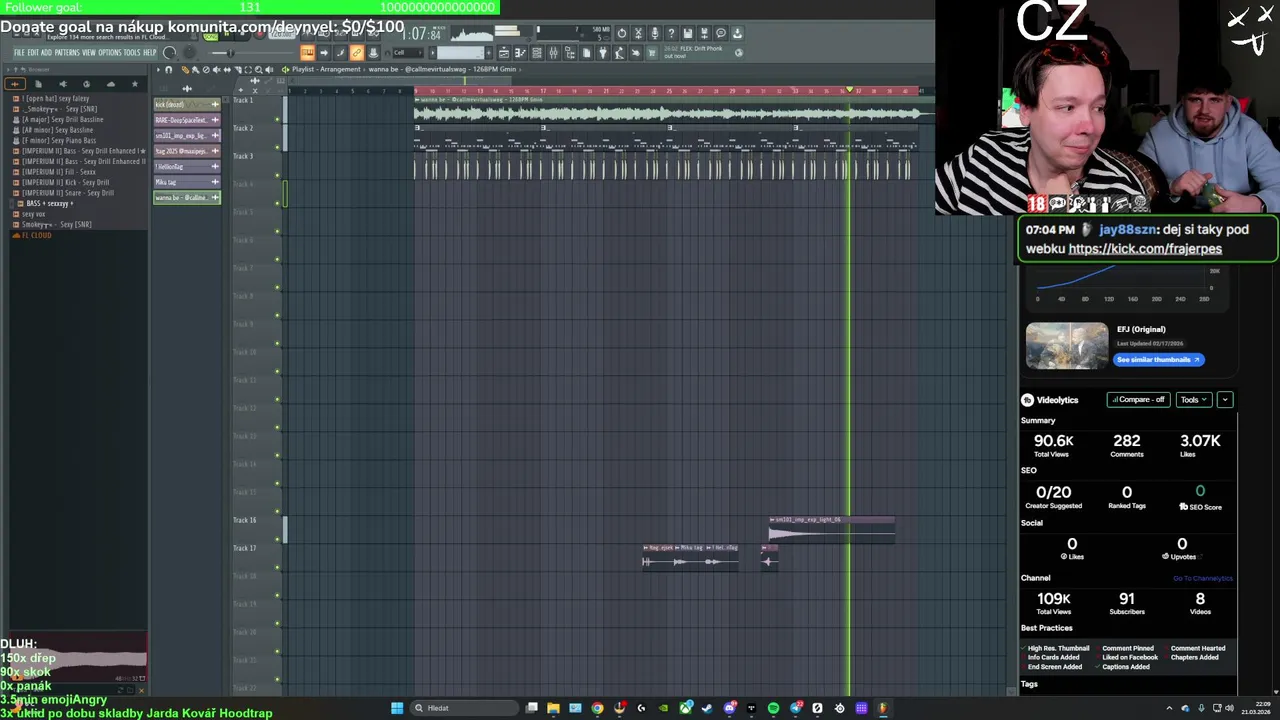Open the mixer view button
1280x720 pixels.
click(x=554, y=53)
